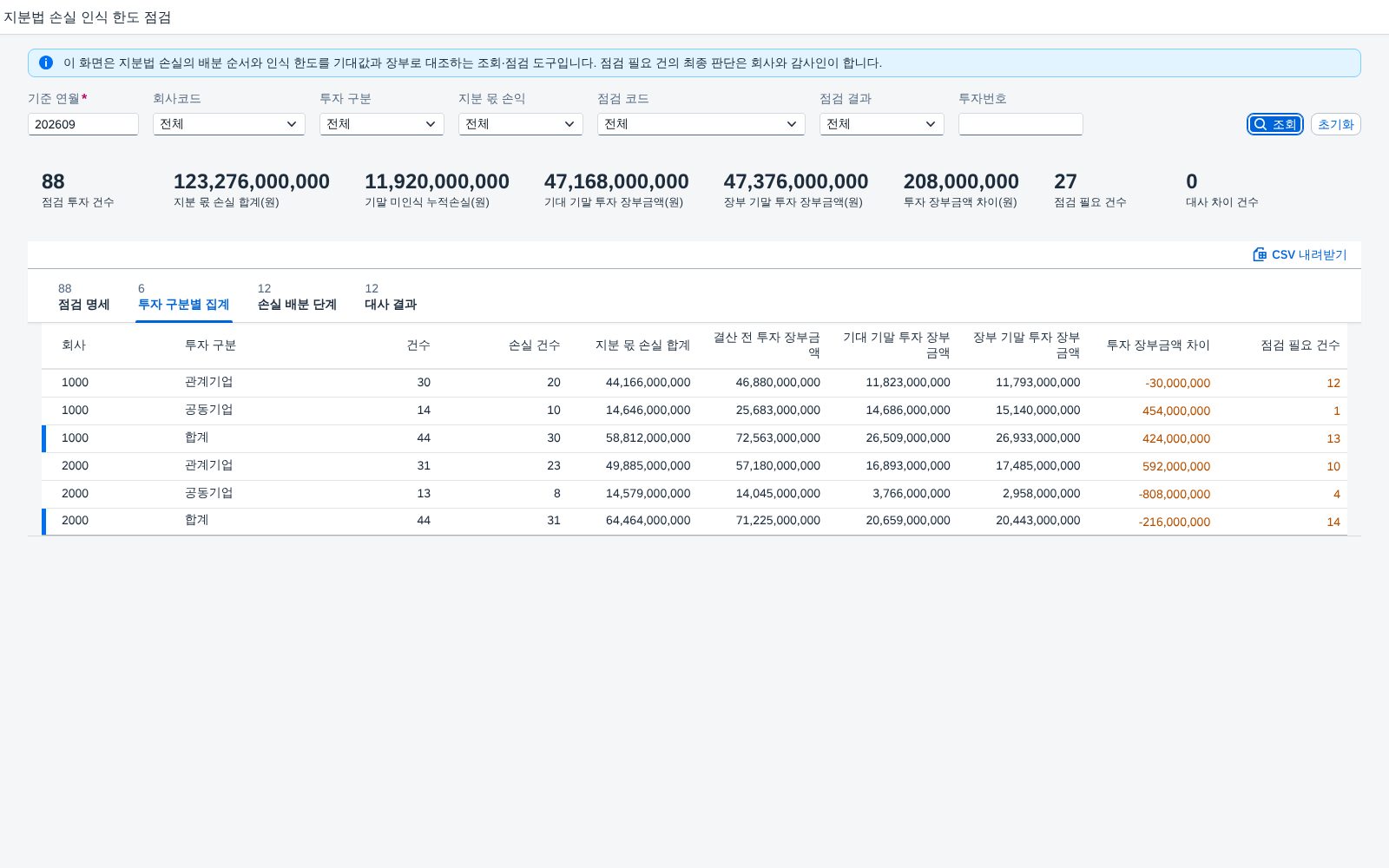Viewport: 1389px width, 868px height.
Task: Click the 15,140,000,000 ledger carrying cell
Action: (1038, 410)
